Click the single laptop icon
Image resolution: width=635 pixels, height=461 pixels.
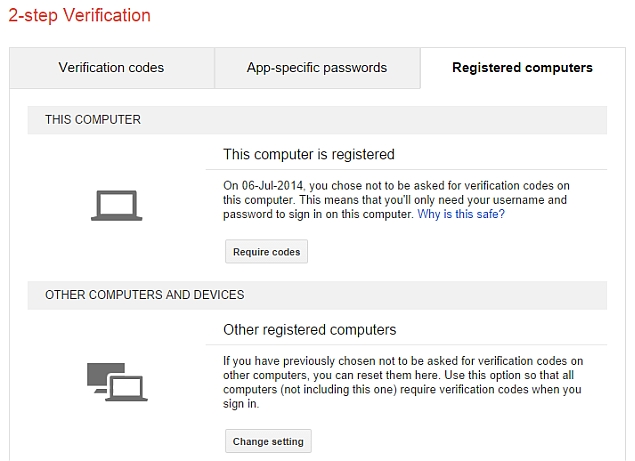pos(117,205)
